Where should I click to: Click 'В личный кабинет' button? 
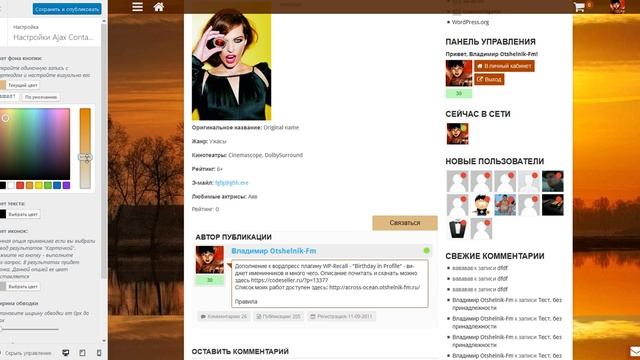(x=504, y=66)
